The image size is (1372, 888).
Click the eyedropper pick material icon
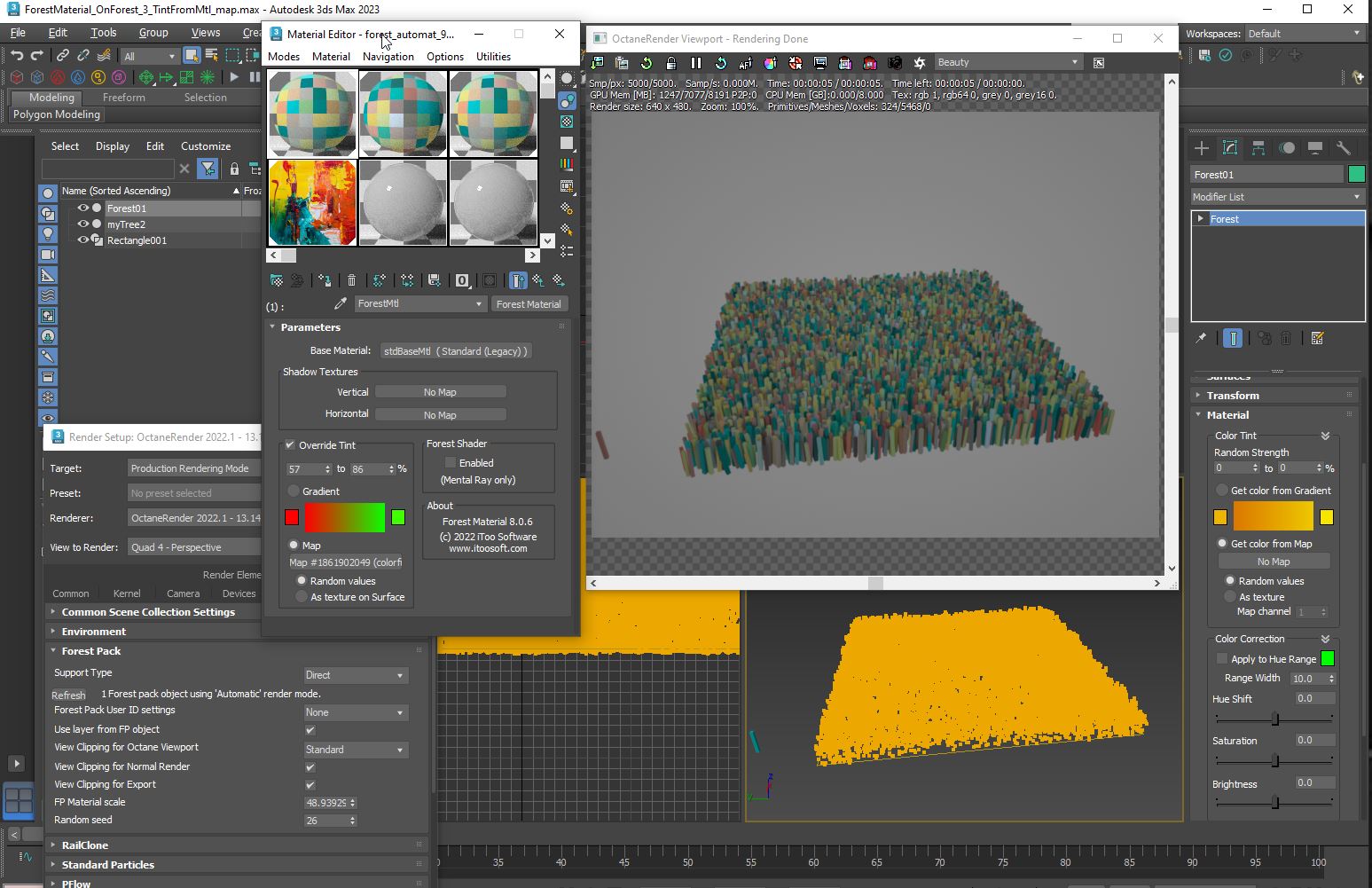[340, 303]
